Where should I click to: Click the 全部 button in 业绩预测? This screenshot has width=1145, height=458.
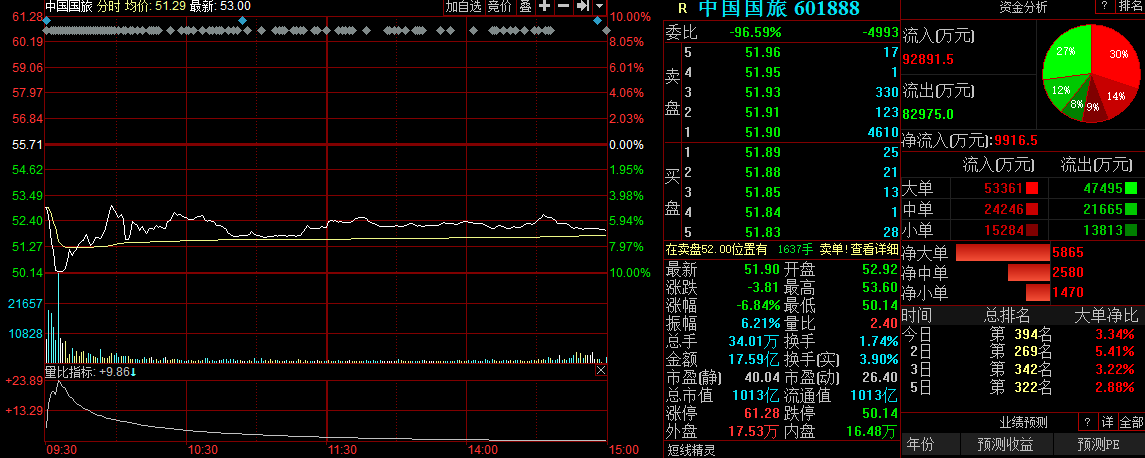point(1131,422)
